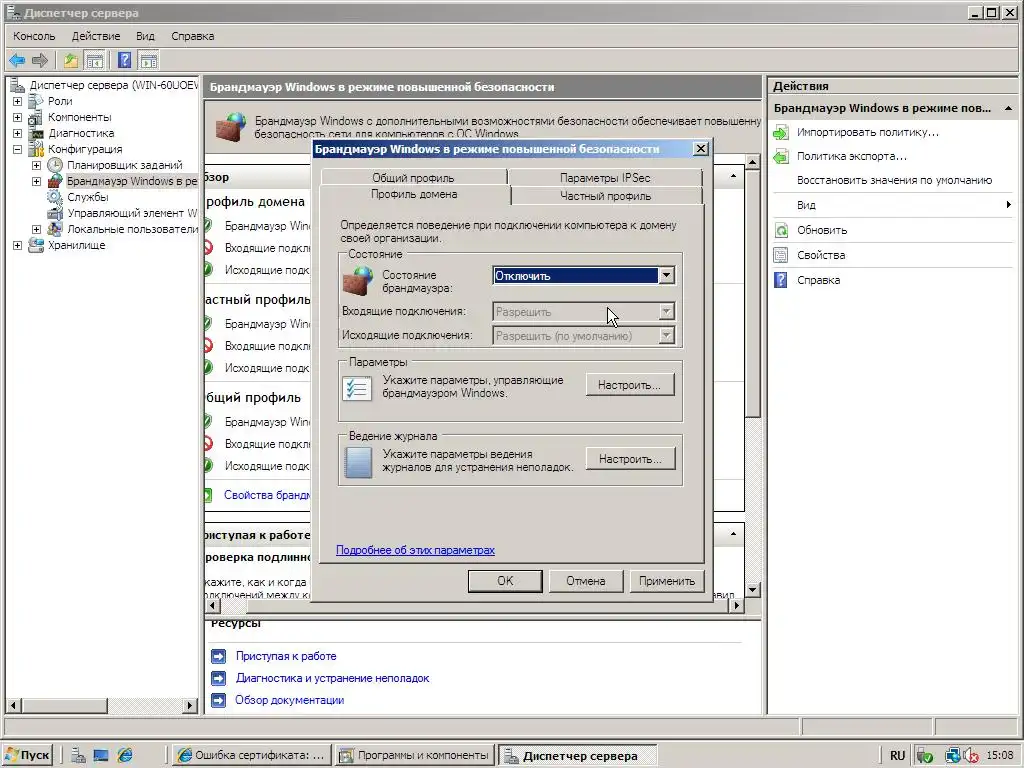The width and height of the screenshot is (1024, 768).
Task: Expand the Компоненты tree node
Action: click(18, 118)
